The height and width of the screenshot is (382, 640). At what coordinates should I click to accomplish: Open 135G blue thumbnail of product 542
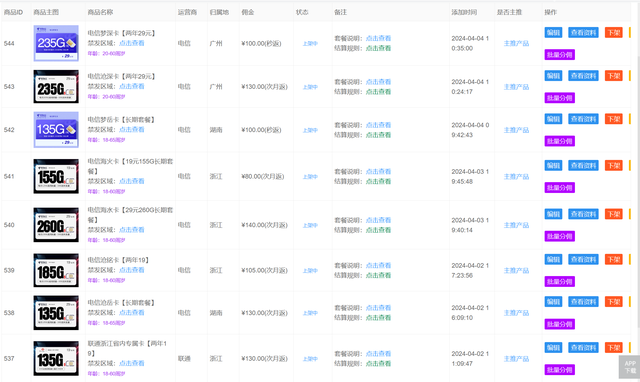tap(56, 130)
